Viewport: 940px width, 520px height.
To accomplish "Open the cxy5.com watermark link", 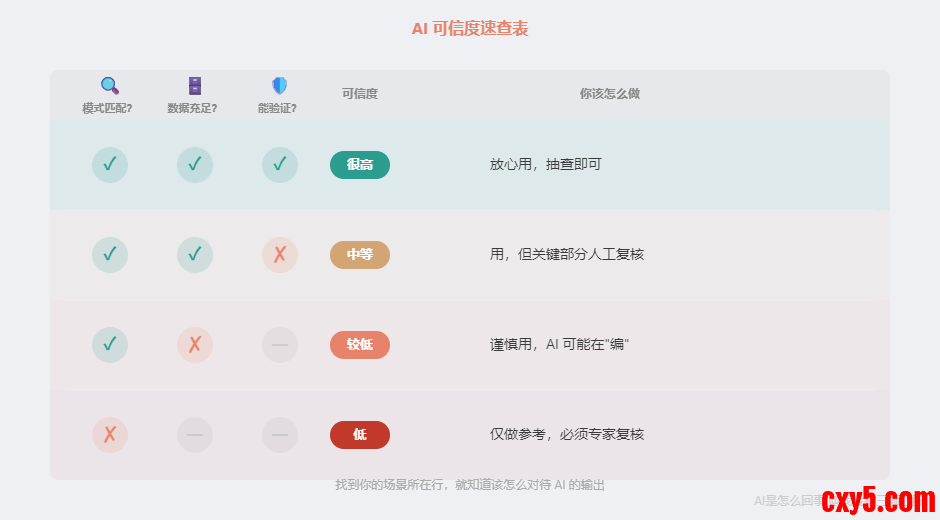I will (878, 498).
